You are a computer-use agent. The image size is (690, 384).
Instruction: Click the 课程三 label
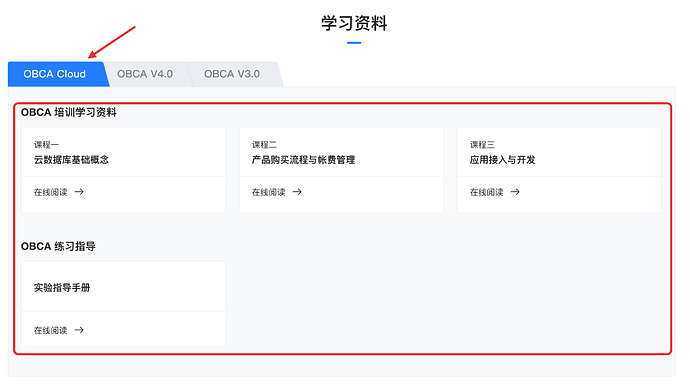tap(482, 145)
